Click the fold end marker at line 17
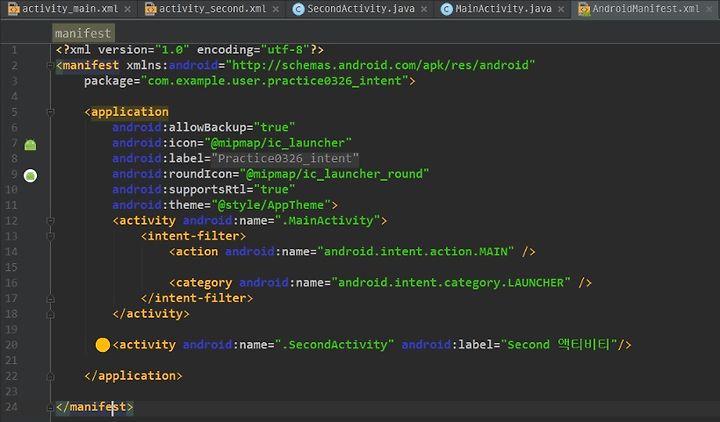The image size is (720, 422). (x=51, y=299)
